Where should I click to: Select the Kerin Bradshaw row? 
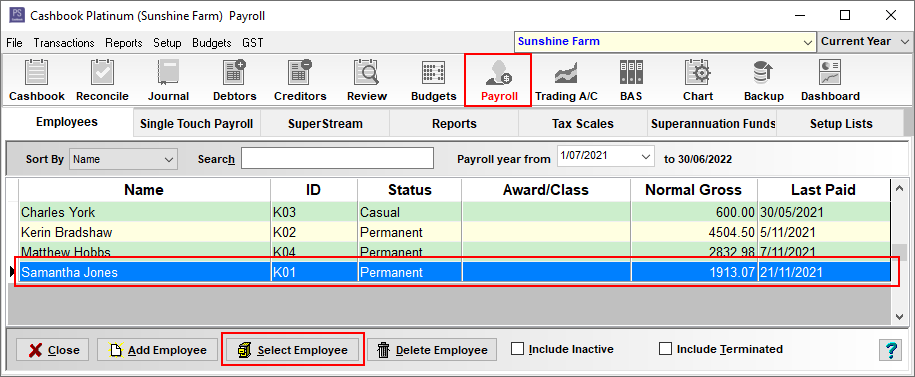click(x=455, y=232)
